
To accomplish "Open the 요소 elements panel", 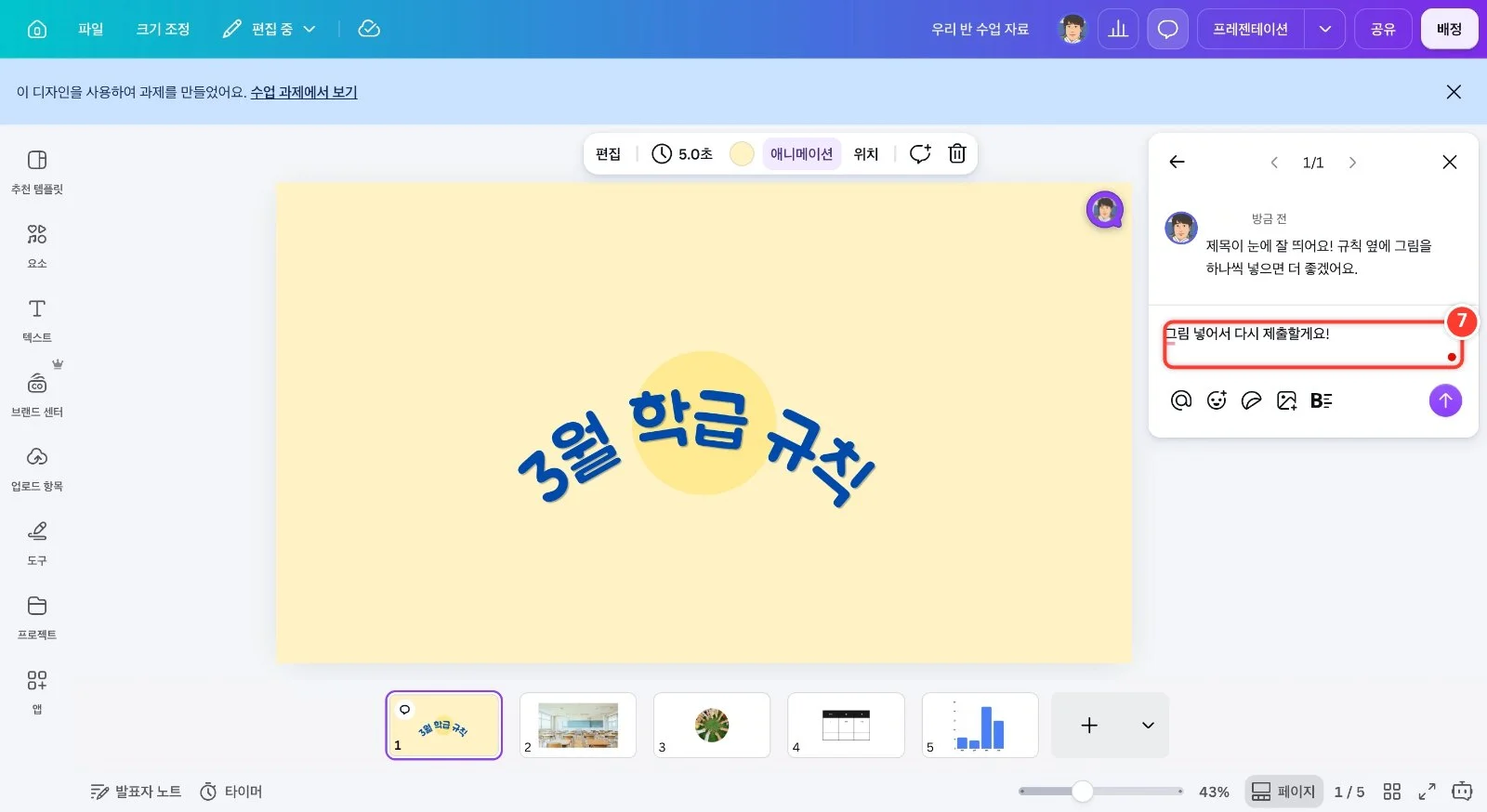I will 37,246.
